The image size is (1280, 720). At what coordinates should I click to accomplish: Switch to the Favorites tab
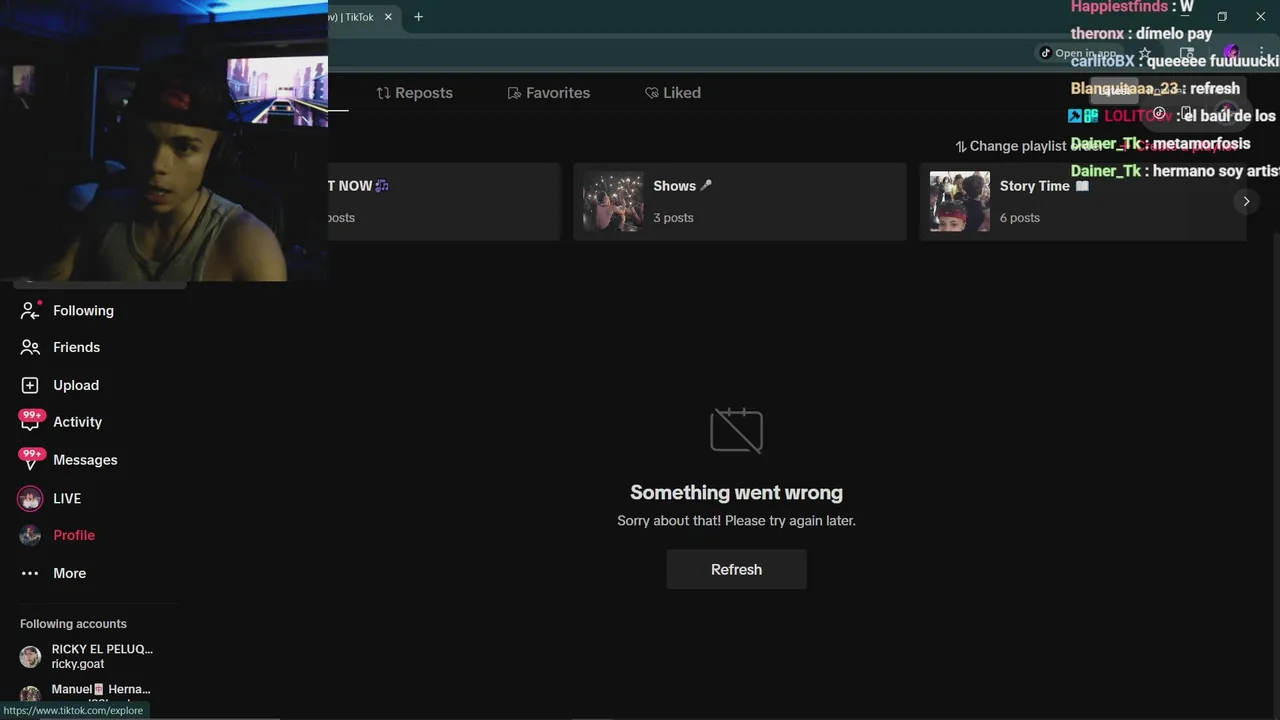(548, 93)
